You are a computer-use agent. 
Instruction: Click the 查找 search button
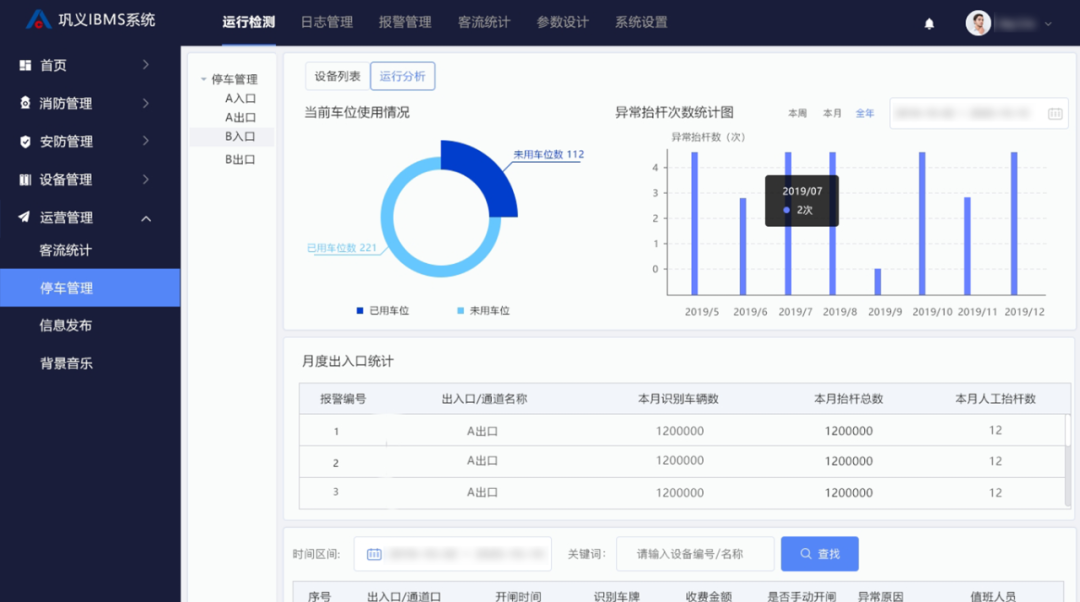(x=820, y=554)
